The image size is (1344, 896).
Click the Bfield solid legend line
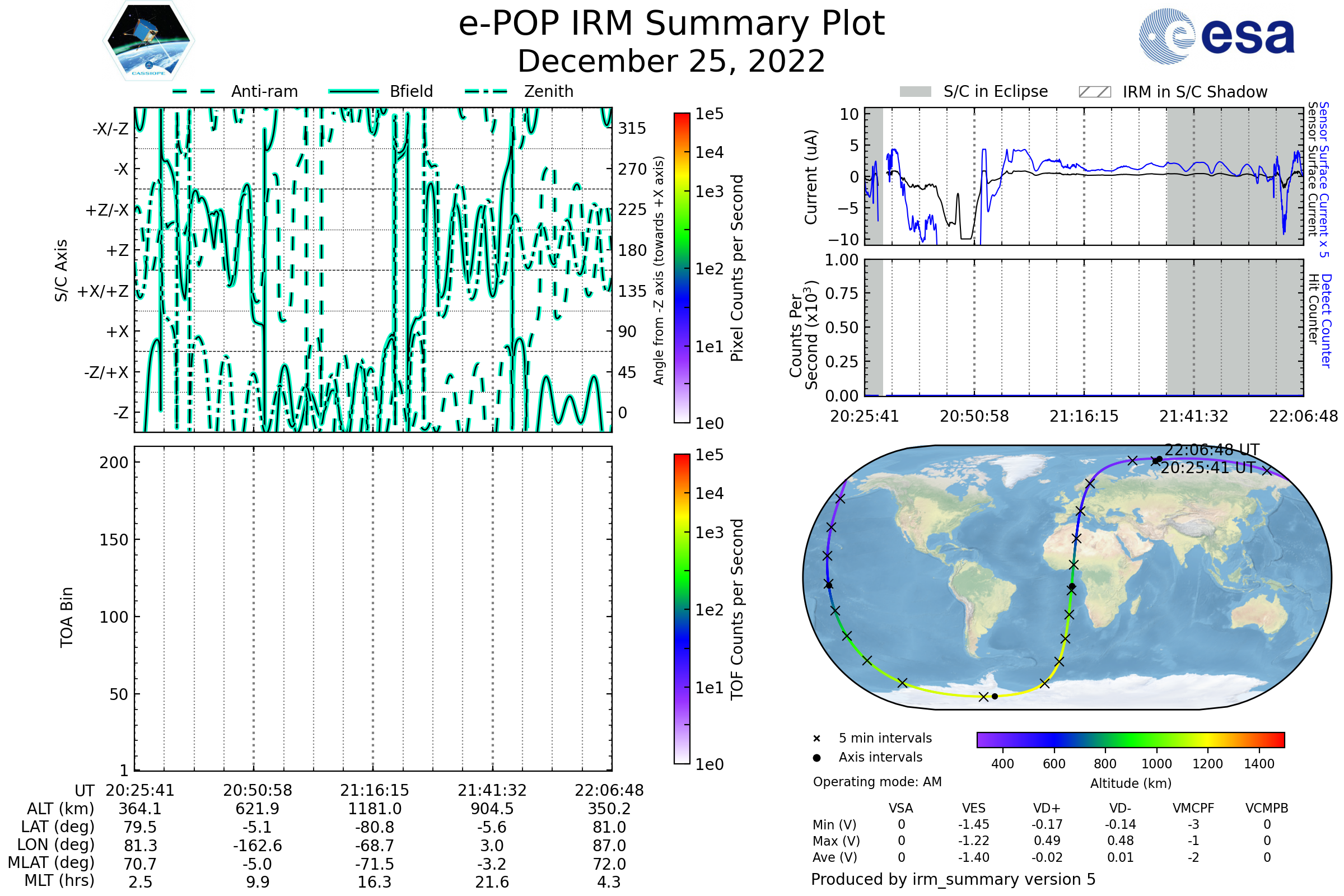pyautogui.click(x=353, y=91)
